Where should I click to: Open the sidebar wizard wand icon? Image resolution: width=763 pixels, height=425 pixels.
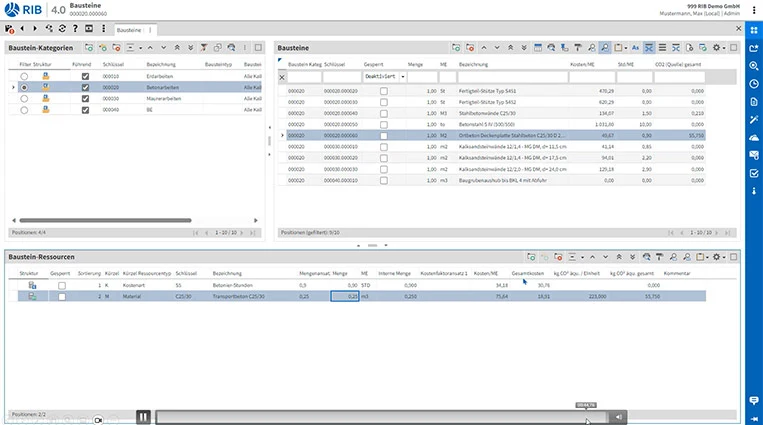(x=754, y=120)
